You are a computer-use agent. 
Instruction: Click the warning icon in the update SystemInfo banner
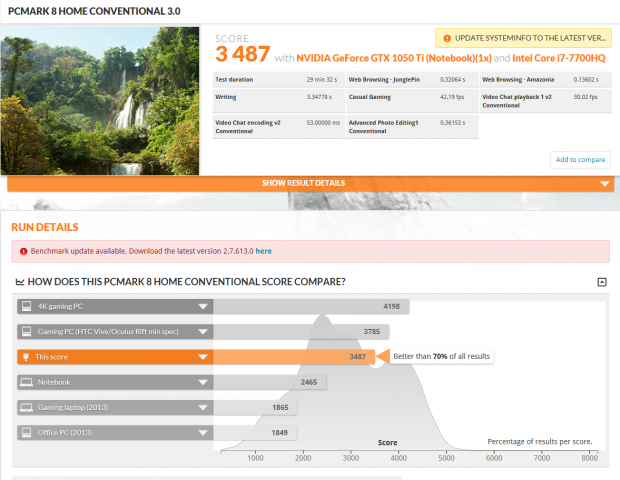(x=447, y=38)
